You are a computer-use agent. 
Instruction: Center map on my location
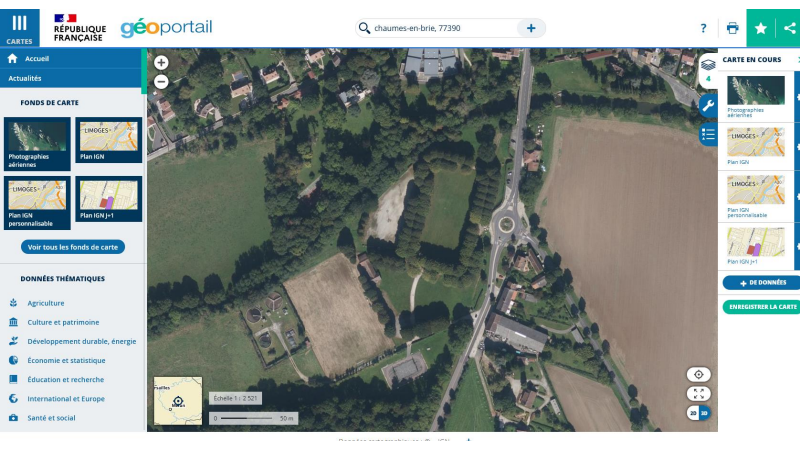(x=699, y=374)
